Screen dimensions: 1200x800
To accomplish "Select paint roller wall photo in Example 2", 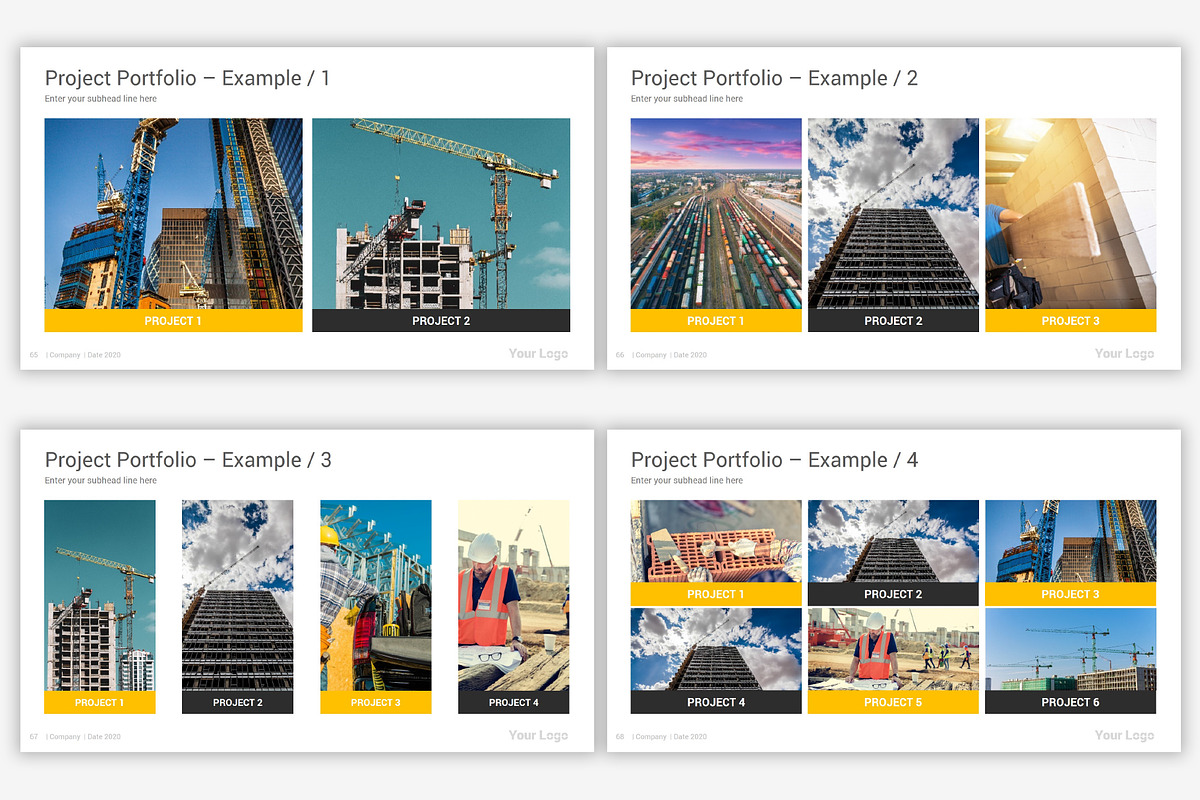I will pos(1070,214).
